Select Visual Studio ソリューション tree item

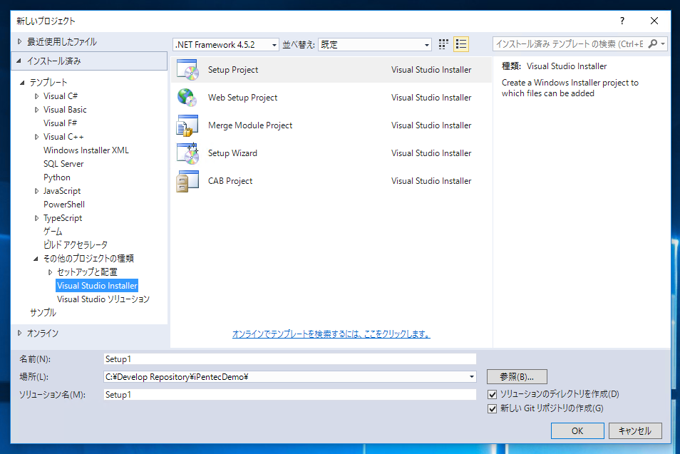[103, 299]
